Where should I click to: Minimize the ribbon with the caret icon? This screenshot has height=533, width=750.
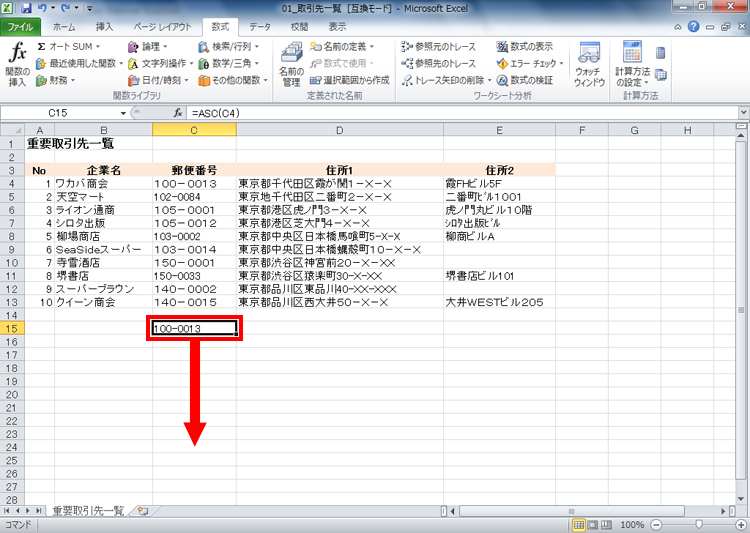(x=678, y=27)
